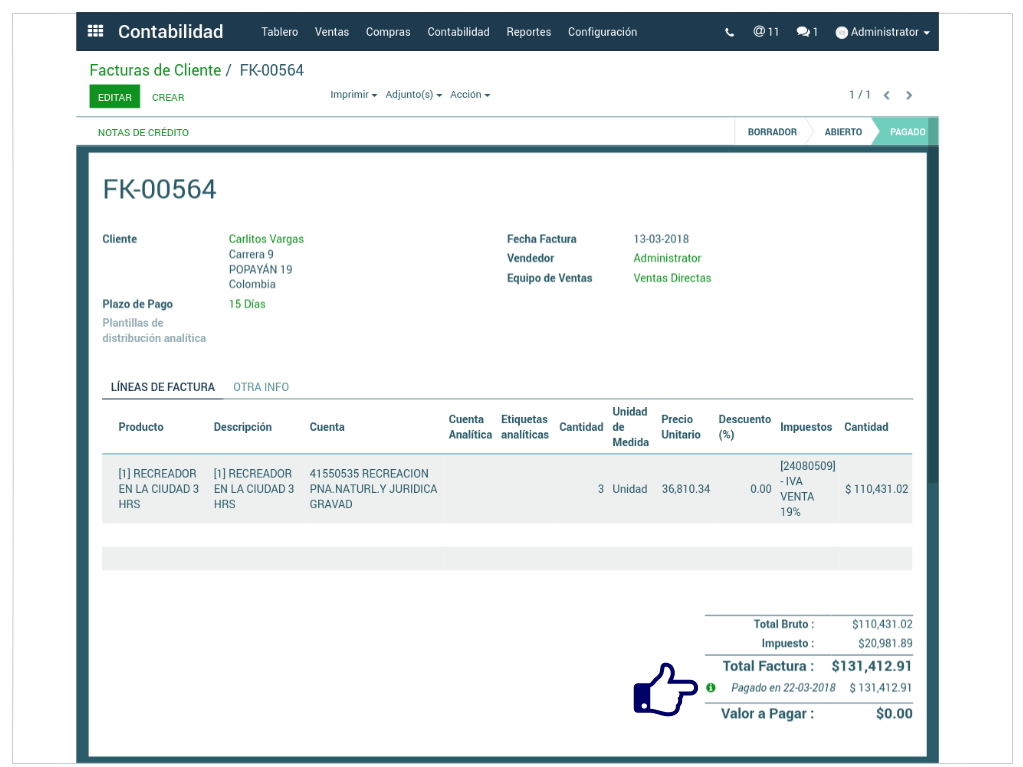1023x767 pixels.
Task: Open the Reportes menu
Action: point(528,32)
